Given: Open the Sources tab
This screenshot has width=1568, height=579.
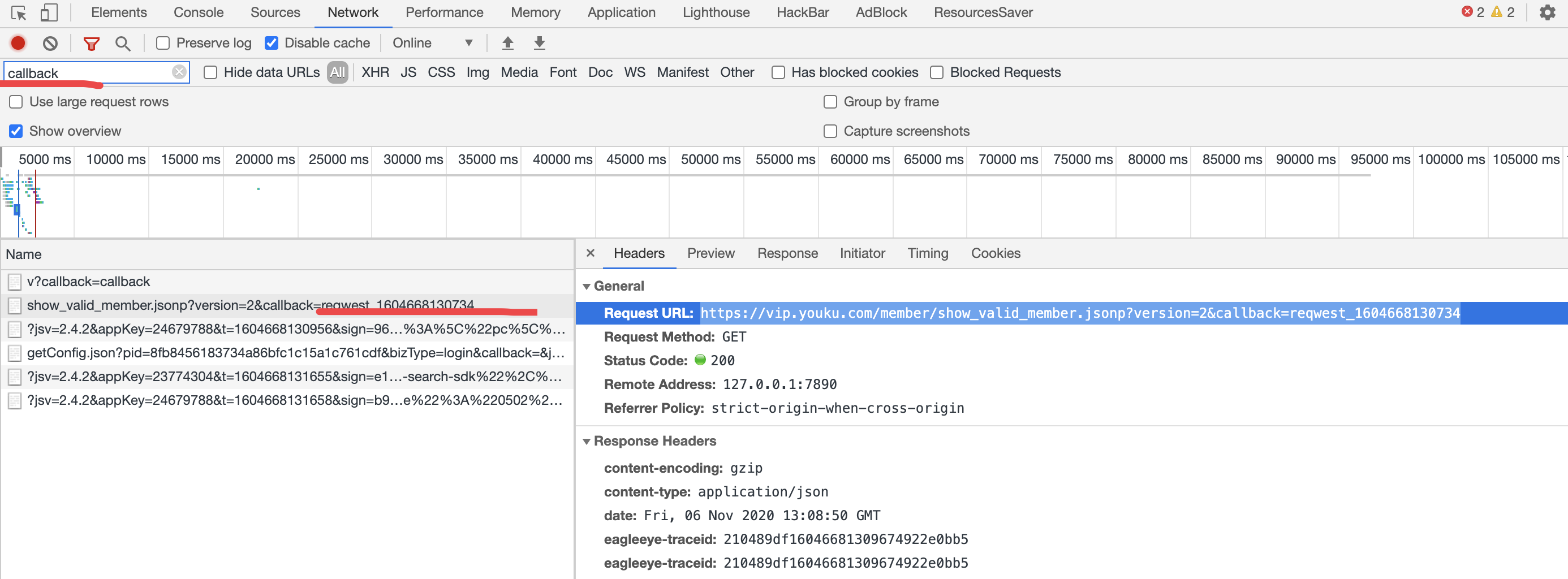Looking at the screenshot, I should 275,12.
